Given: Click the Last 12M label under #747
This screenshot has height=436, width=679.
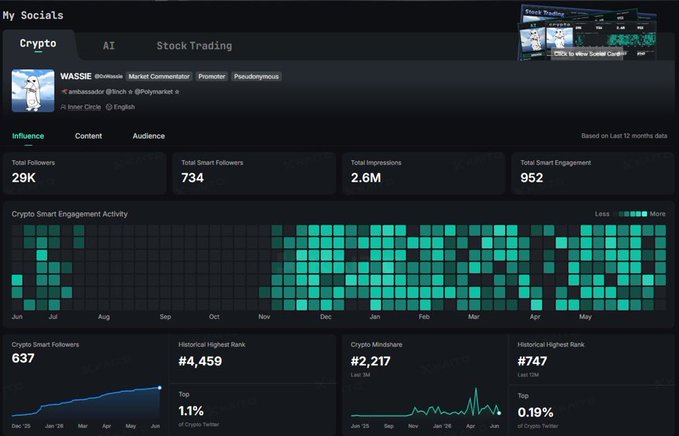Looking at the screenshot, I should coord(528,375).
